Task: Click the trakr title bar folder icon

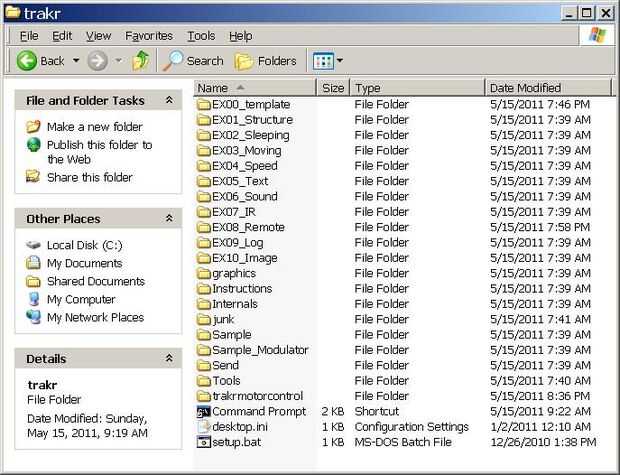Action: 13,13
